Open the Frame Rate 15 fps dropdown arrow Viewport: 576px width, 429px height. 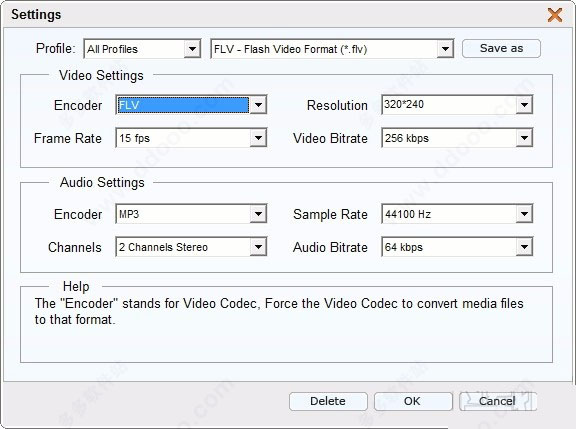pyautogui.click(x=258, y=138)
